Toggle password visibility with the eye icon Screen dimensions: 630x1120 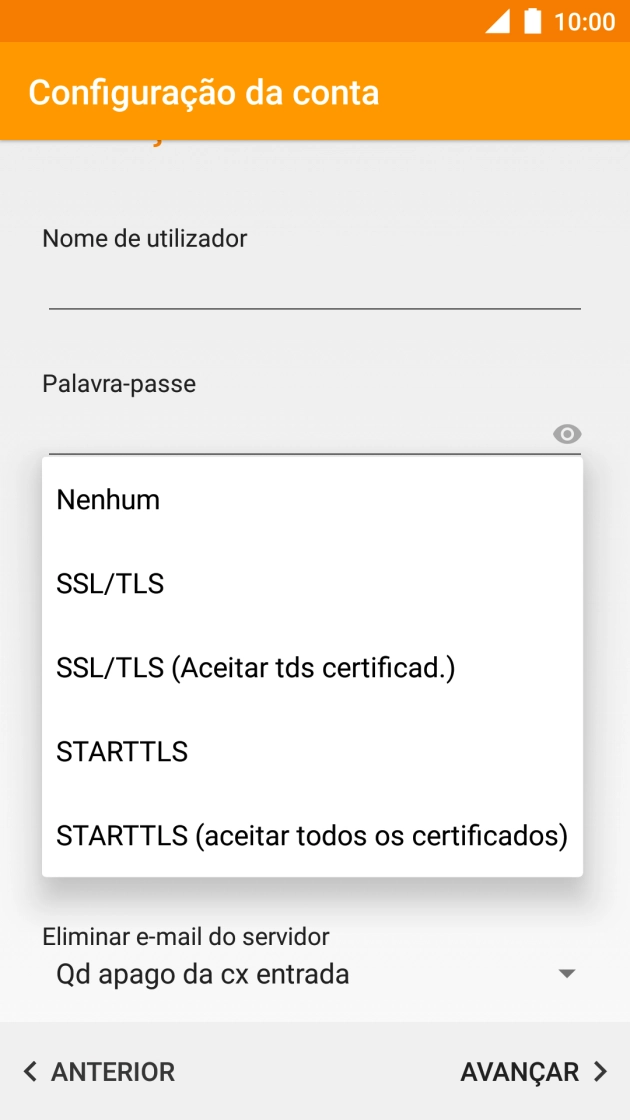[x=567, y=434]
